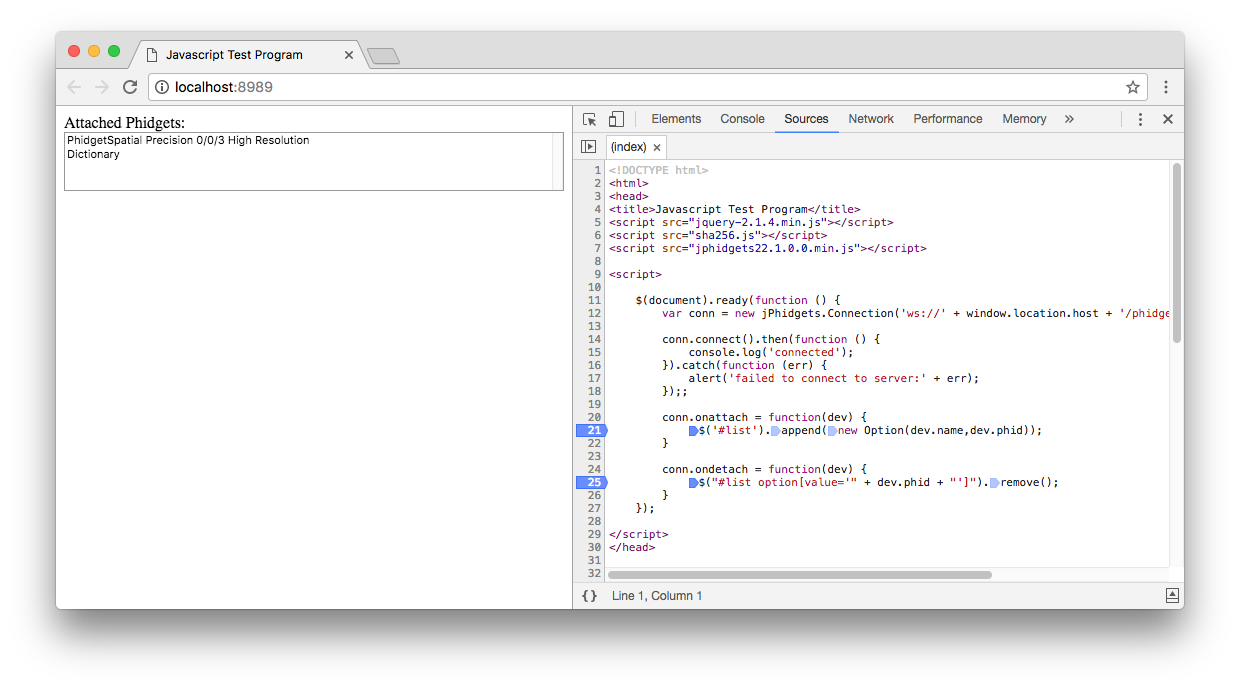Screen dimensions: 1240x689
Task: Click the source editor vertical scrollbar
Action: tap(1176, 252)
